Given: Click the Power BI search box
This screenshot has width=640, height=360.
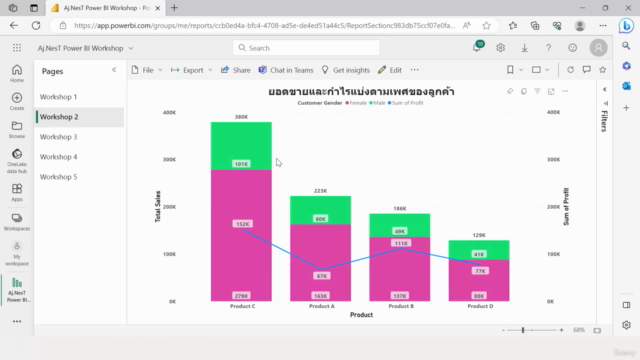Looking at the screenshot, I should [306, 48].
